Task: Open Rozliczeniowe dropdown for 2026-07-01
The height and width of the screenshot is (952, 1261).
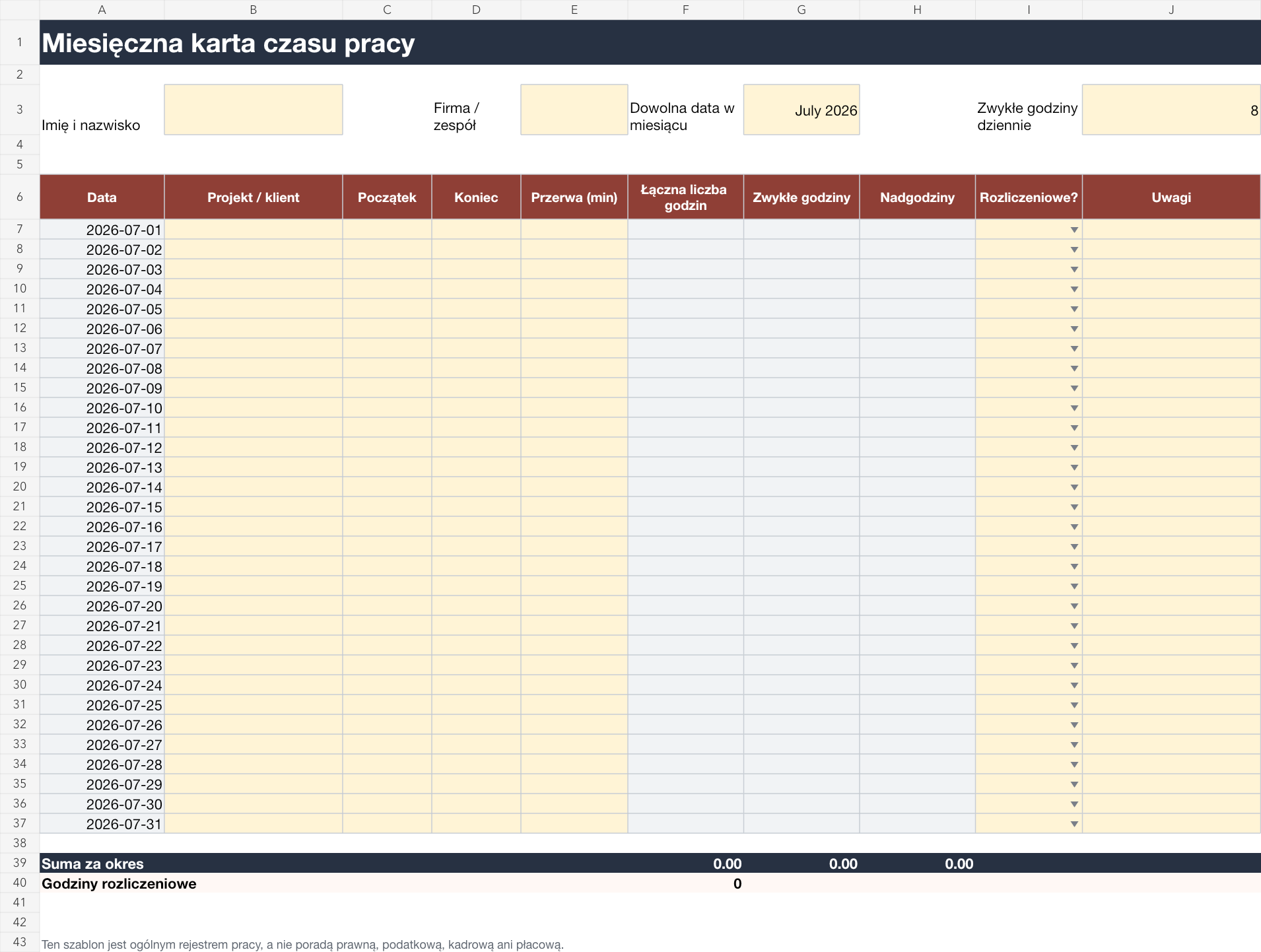Action: [1074, 230]
